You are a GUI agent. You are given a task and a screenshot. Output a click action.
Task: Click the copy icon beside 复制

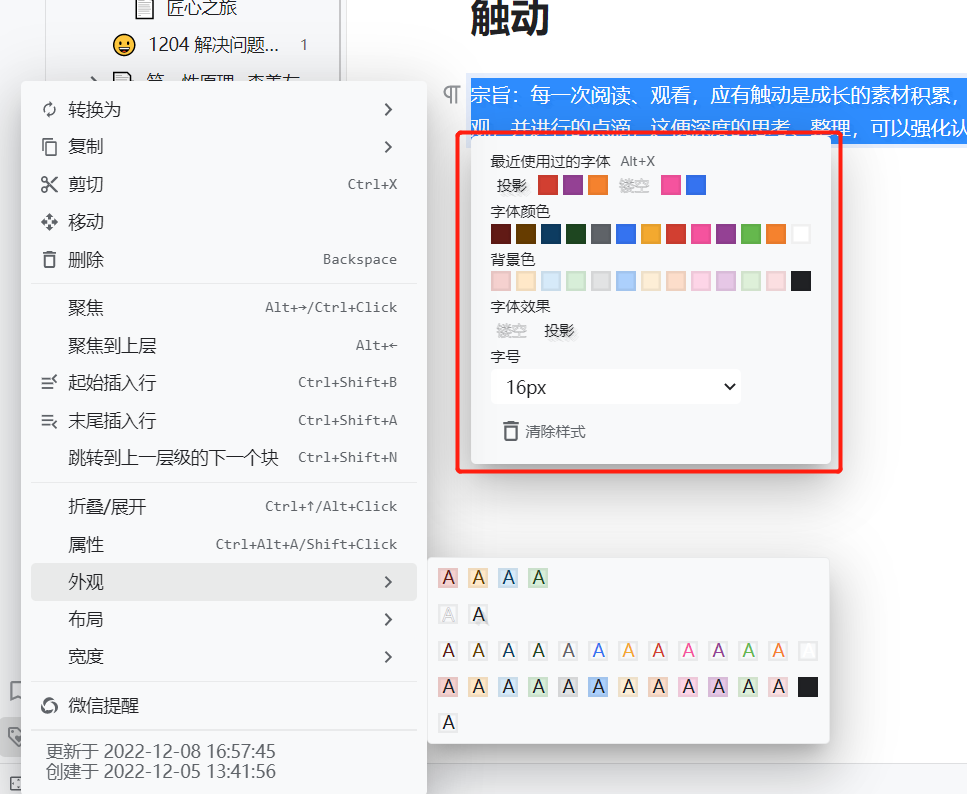coord(49,147)
